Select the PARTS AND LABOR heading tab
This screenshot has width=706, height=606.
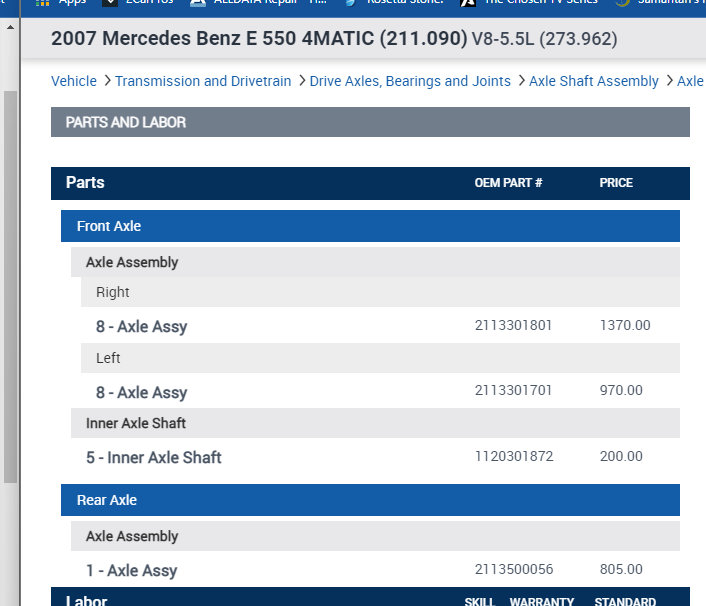click(126, 122)
